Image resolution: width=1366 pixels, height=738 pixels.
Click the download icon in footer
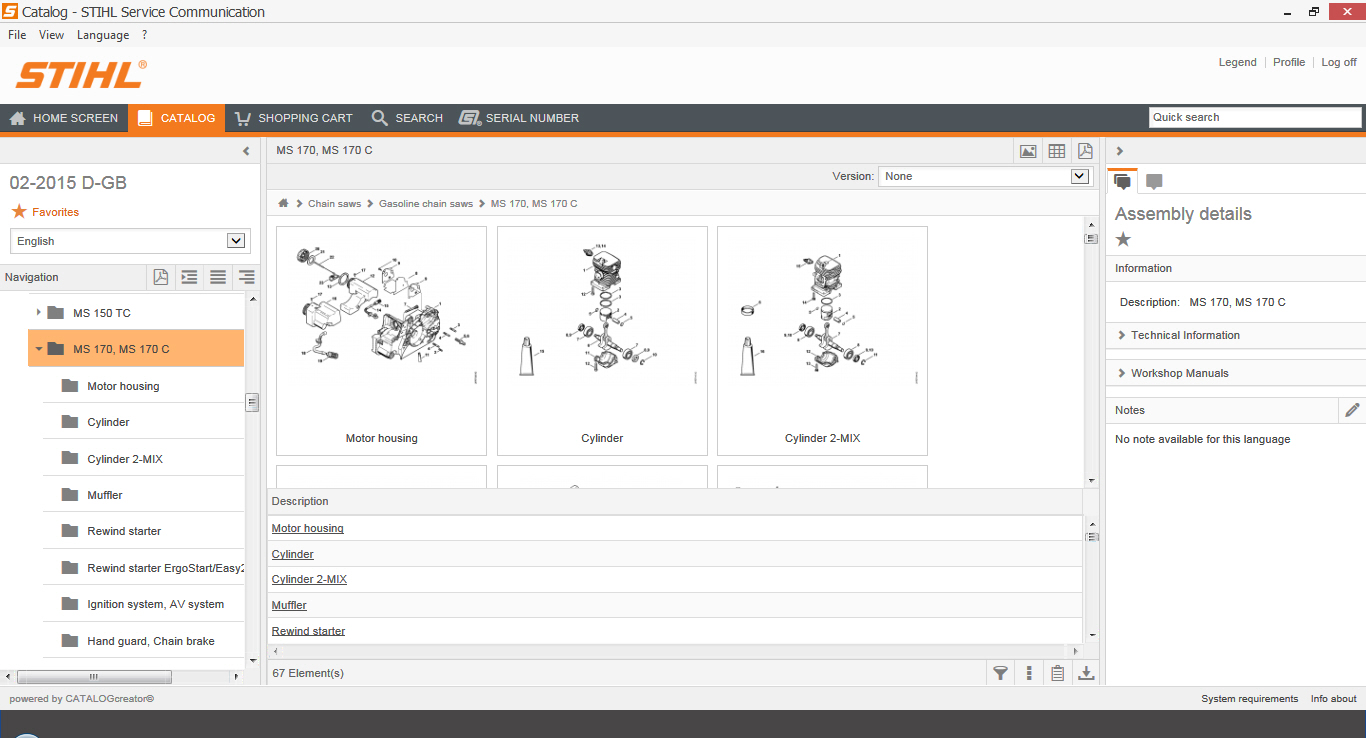(x=1086, y=673)
